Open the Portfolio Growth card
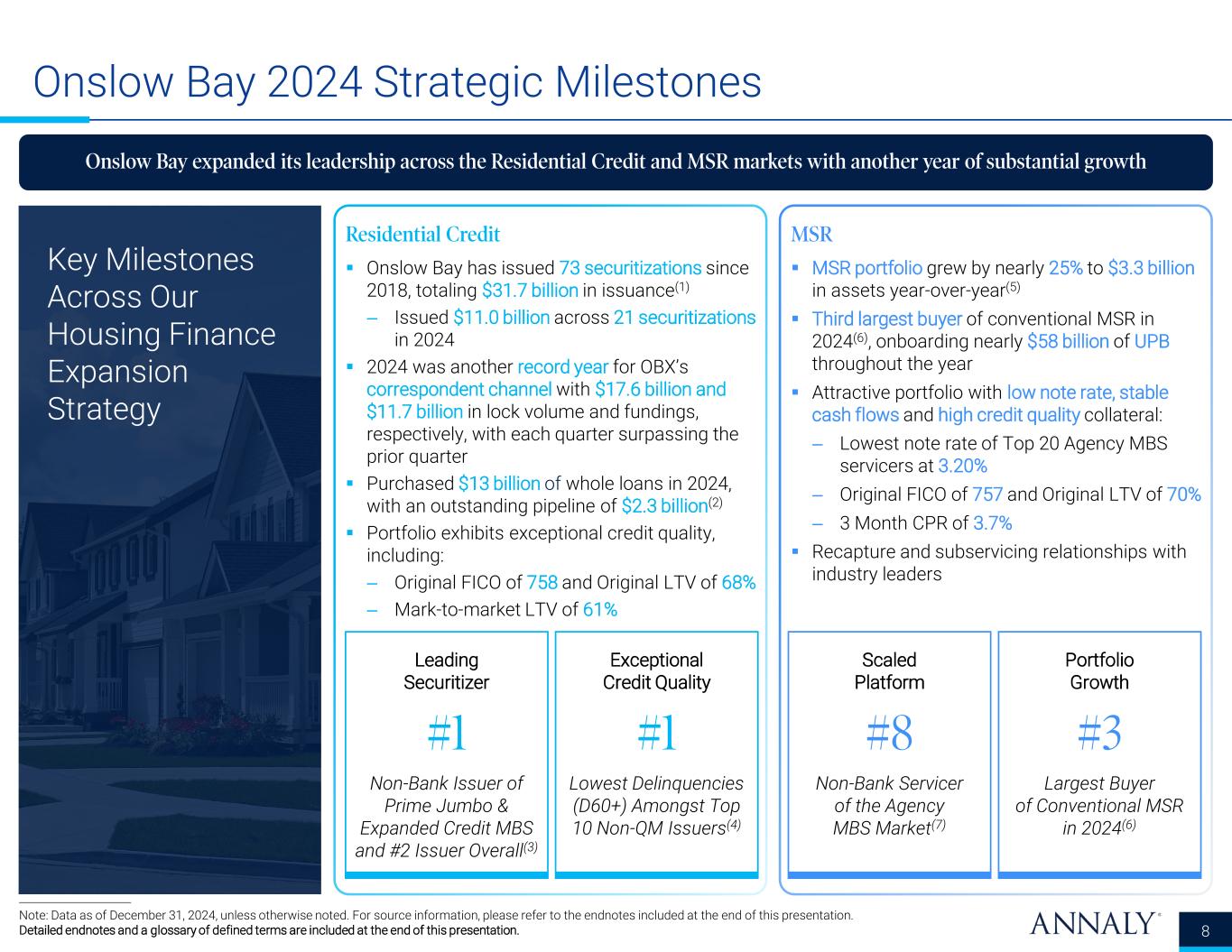This screenshot has width=1232, height=952. pyautogui.click(x=1098, y=753)
